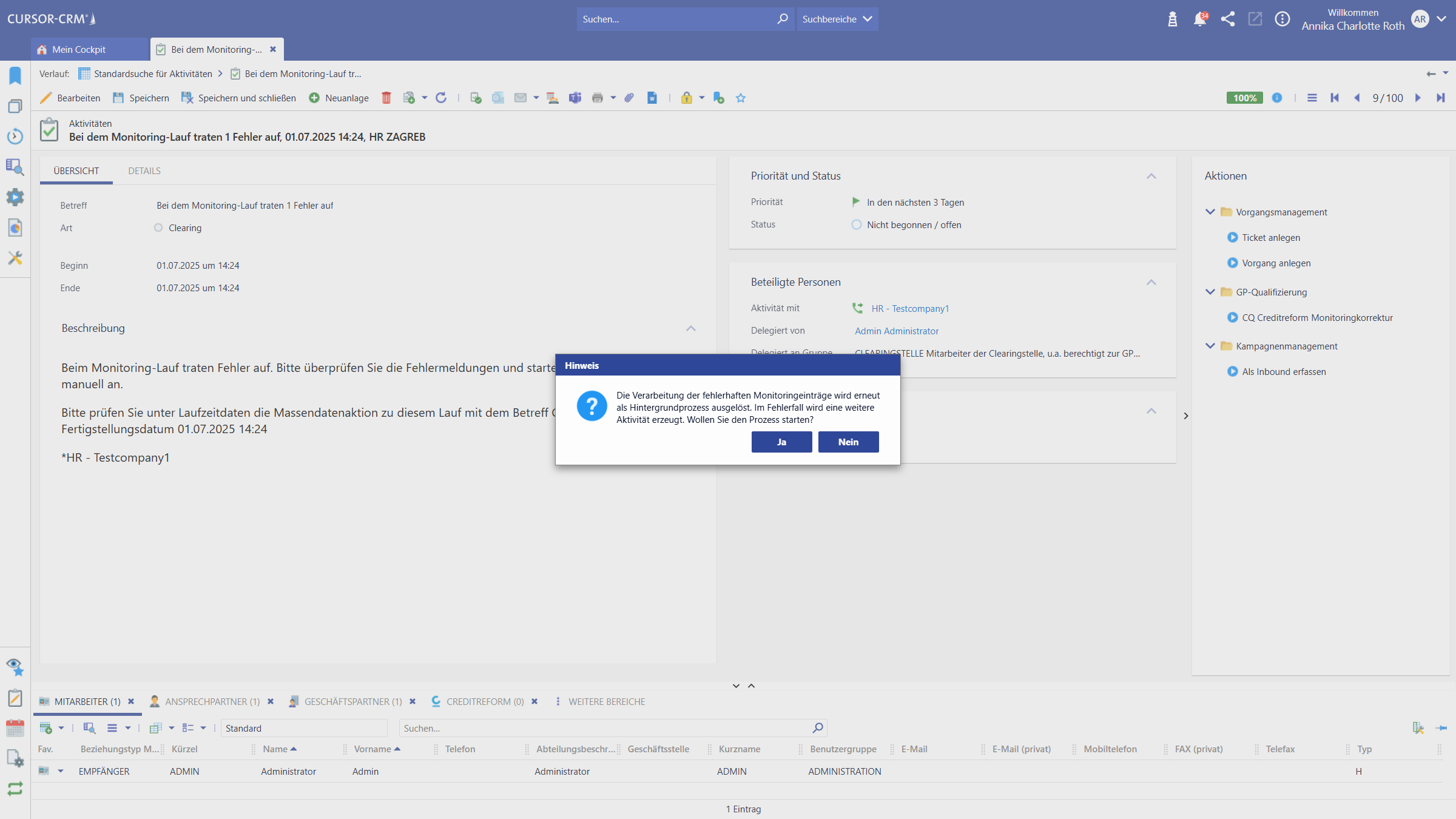Confirm the Hinweis dialog with Ja
This screenshot has width=1456, height=819.
[x=781, y=442]
